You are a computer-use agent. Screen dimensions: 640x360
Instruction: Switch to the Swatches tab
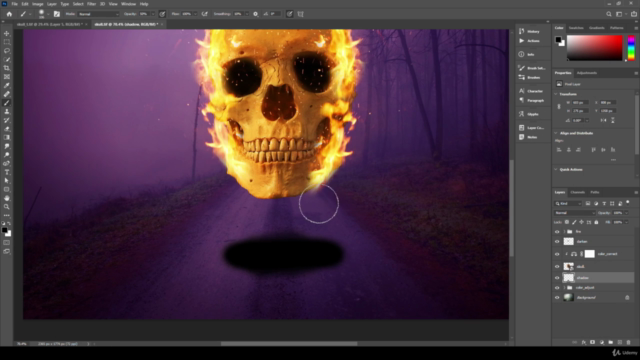[576, 28]
